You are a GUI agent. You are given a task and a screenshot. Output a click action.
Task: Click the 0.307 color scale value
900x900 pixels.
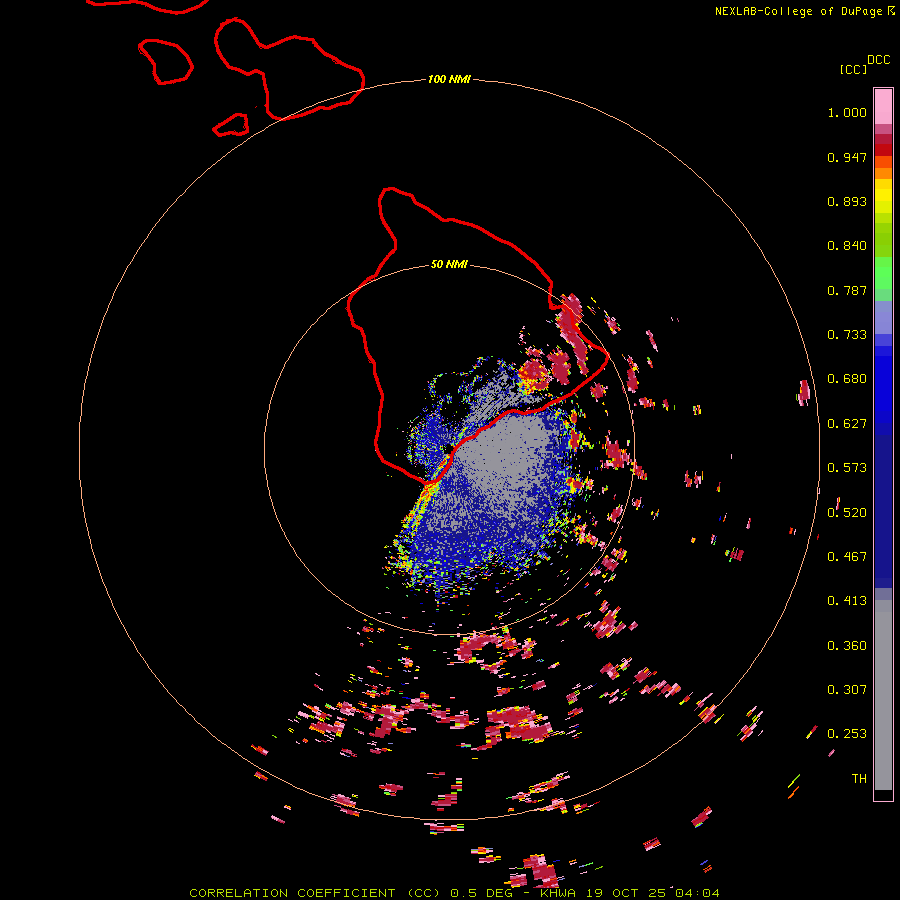click(847, 690)
